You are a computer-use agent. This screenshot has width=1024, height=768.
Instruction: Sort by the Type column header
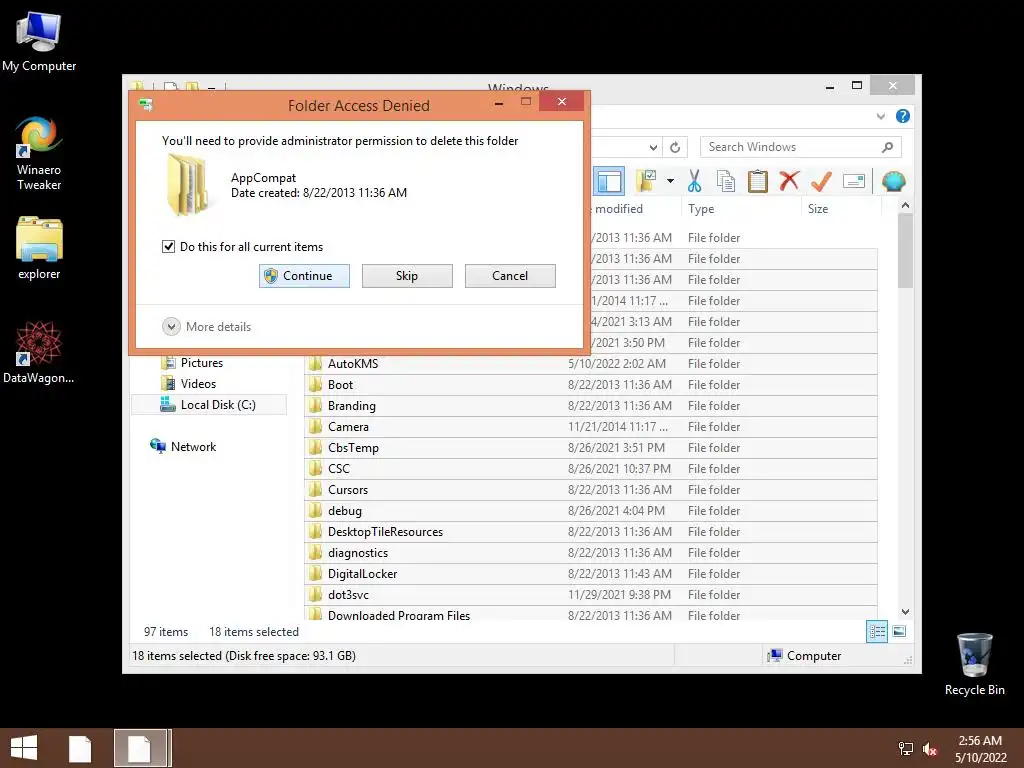point(701,209)
